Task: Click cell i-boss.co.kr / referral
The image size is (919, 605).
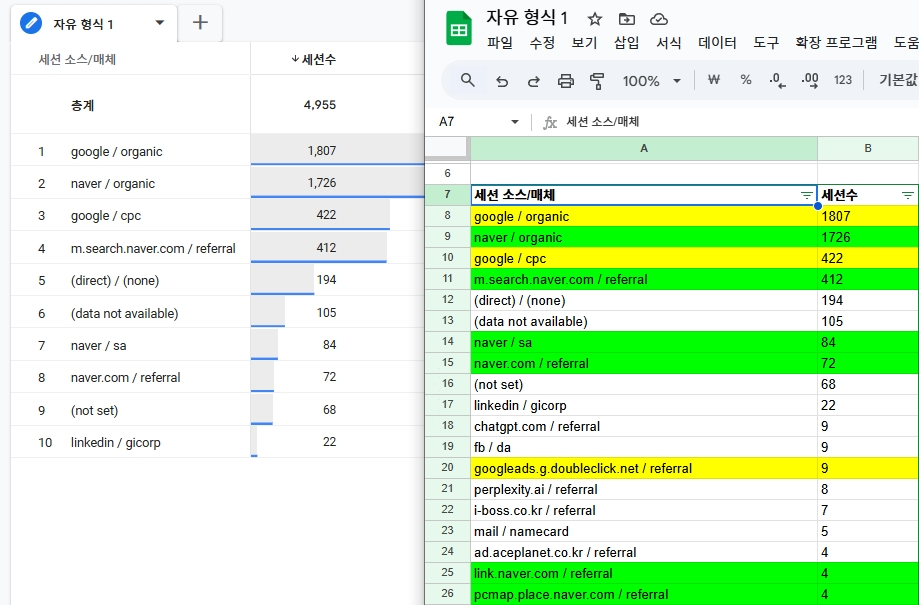Action: (x=644, y=510)
